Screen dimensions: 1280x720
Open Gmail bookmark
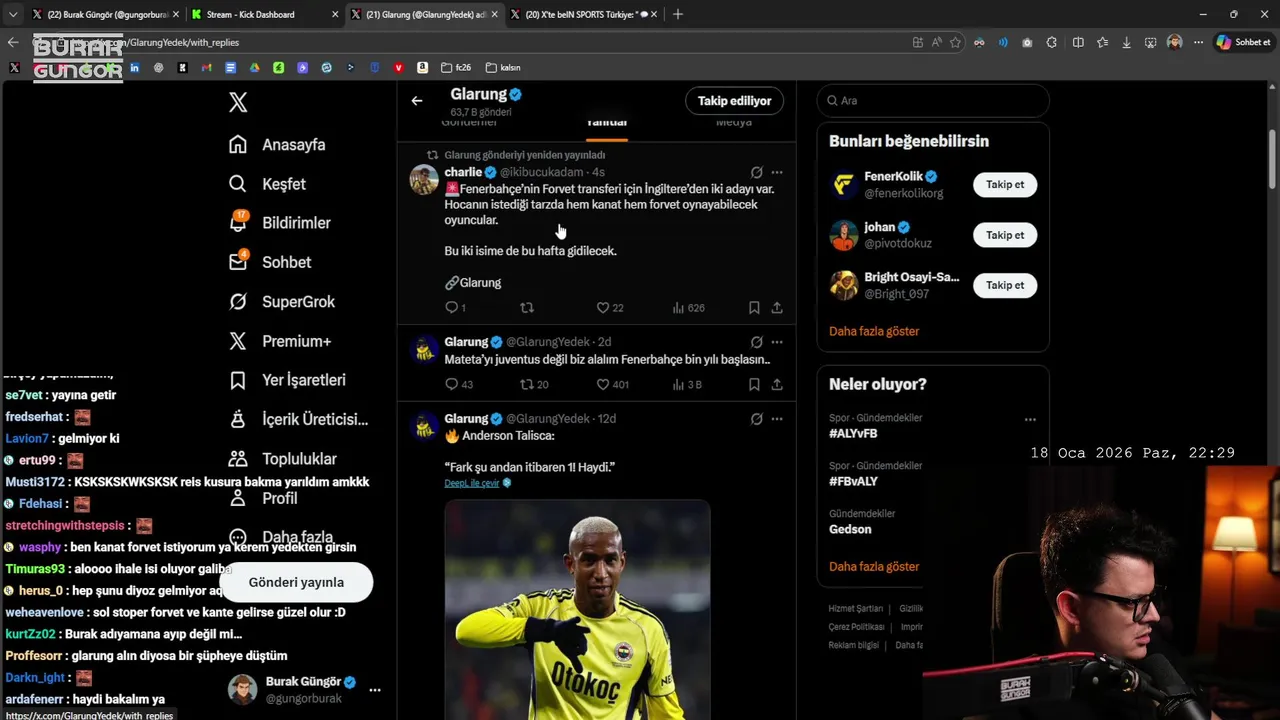[206, 68]
